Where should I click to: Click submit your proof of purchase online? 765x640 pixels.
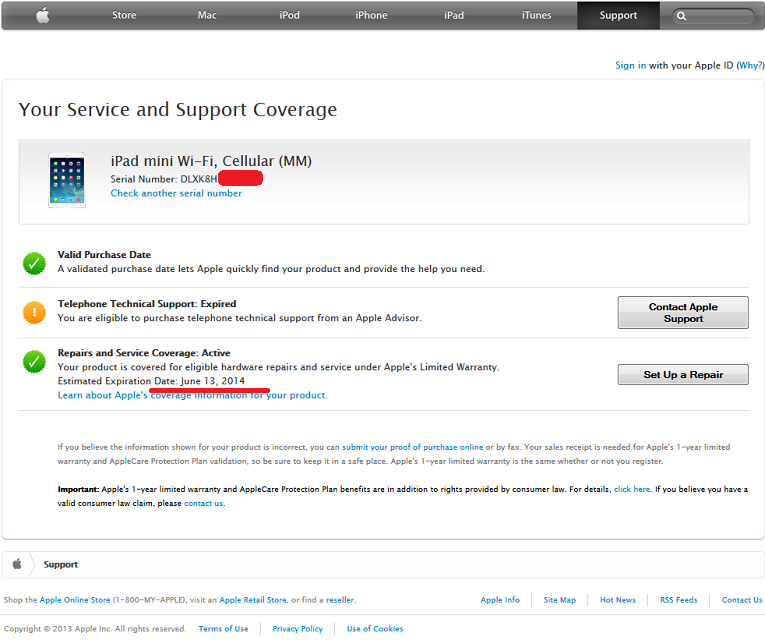(412, 447)
